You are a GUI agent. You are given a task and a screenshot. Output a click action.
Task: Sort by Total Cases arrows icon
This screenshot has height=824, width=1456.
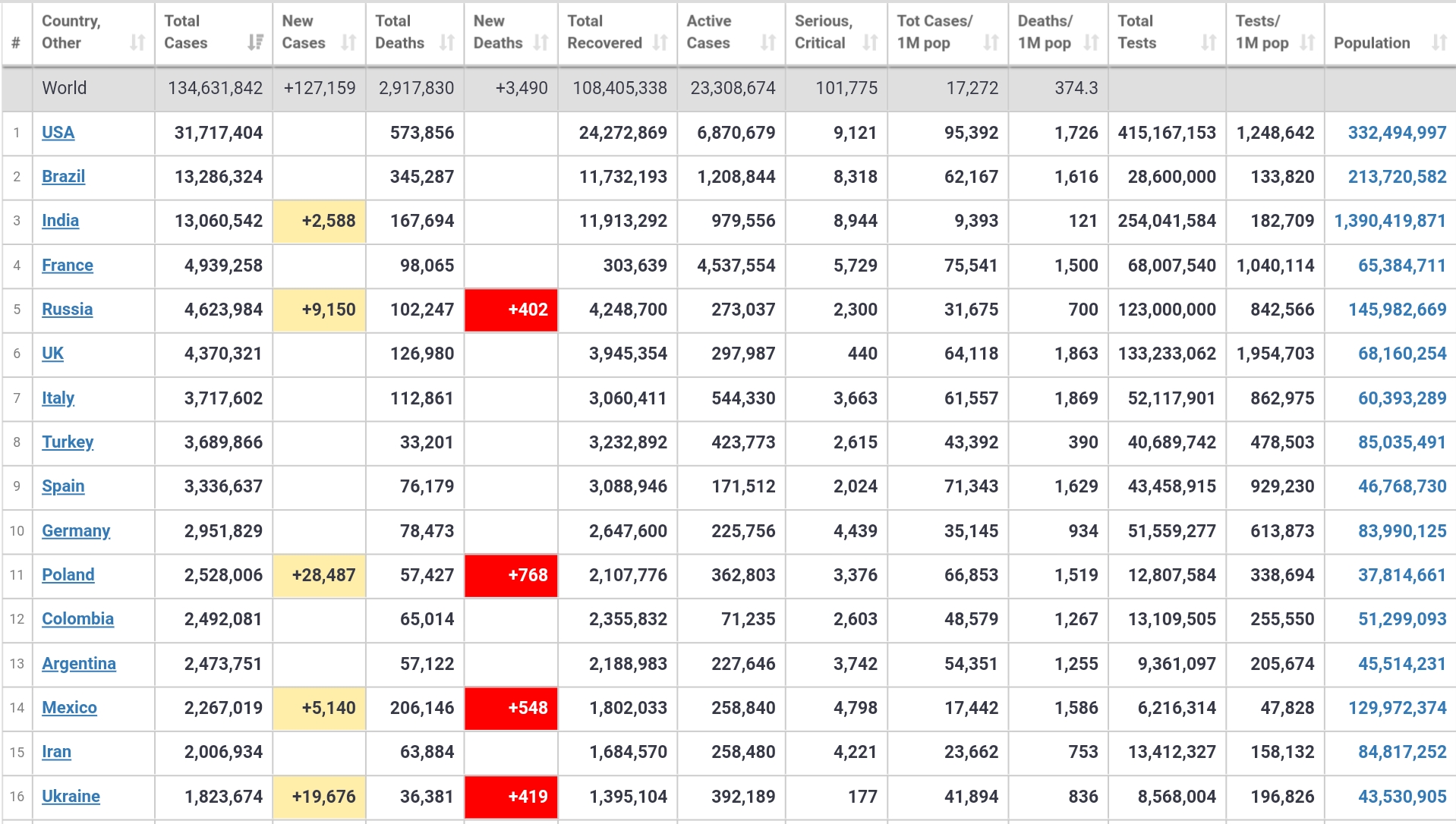pyautogui.click(x=256, y=42)
